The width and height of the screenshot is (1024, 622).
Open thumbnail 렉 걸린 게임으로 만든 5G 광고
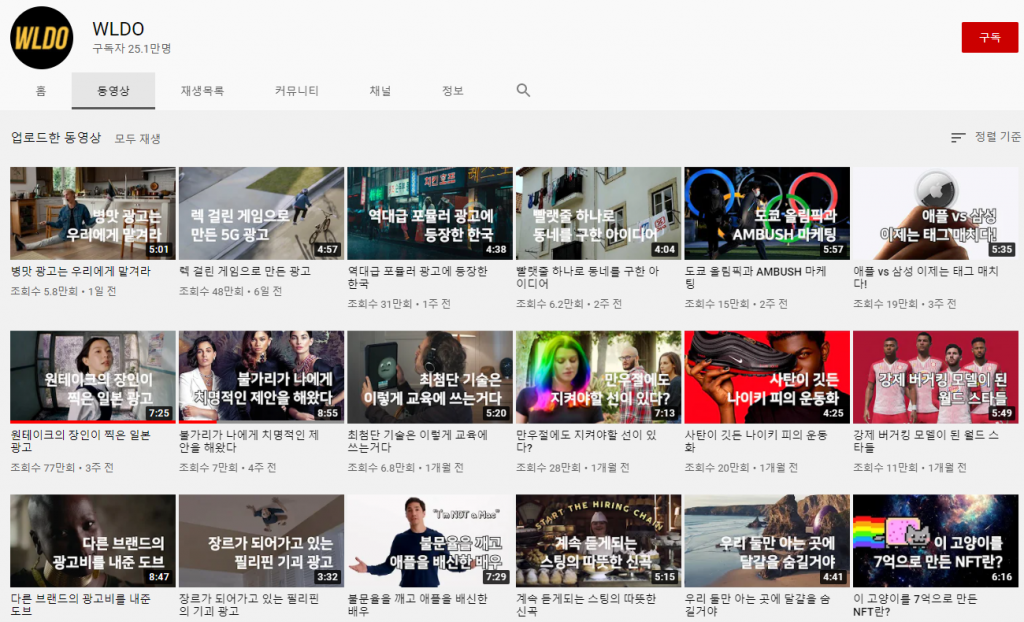pos(261,213)
